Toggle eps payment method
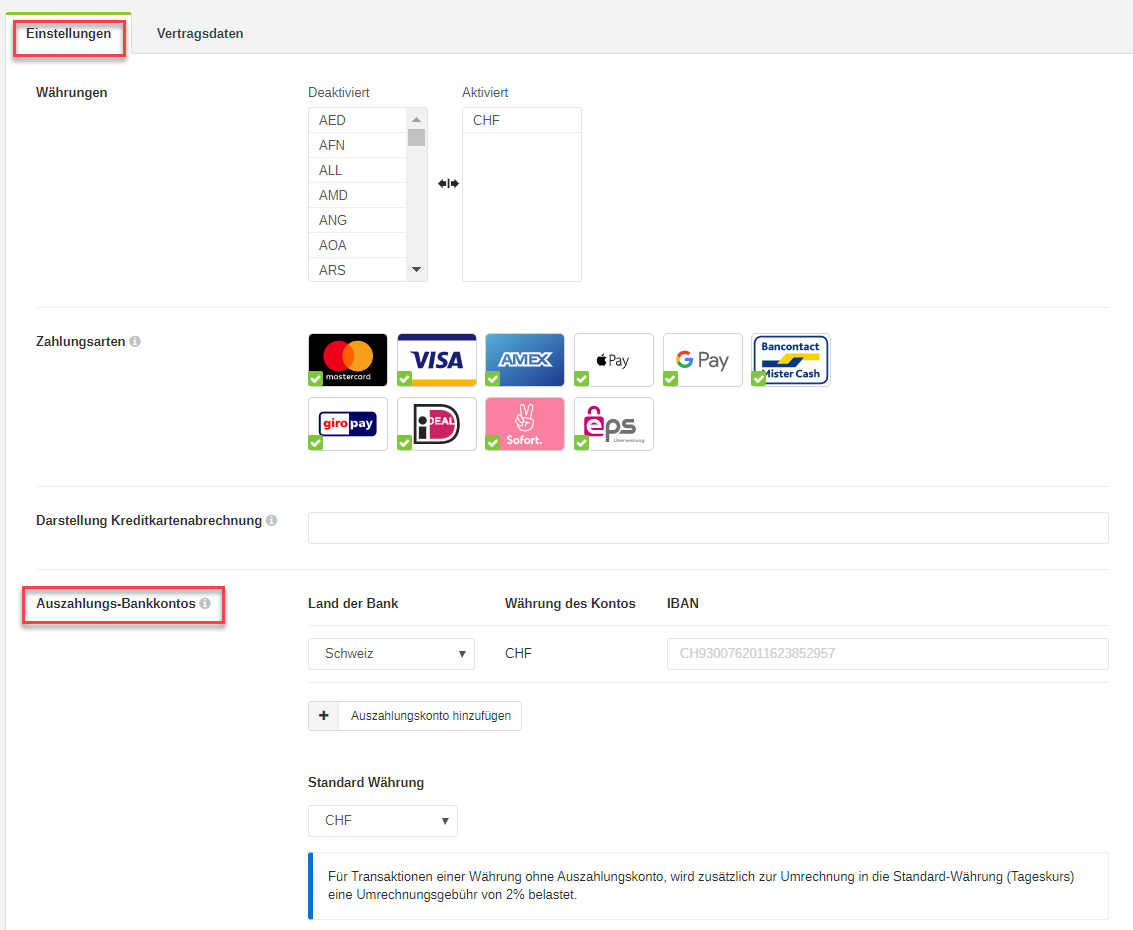Image resolution: width=1133 pixels, height=930 pixels. pos(613,423)
